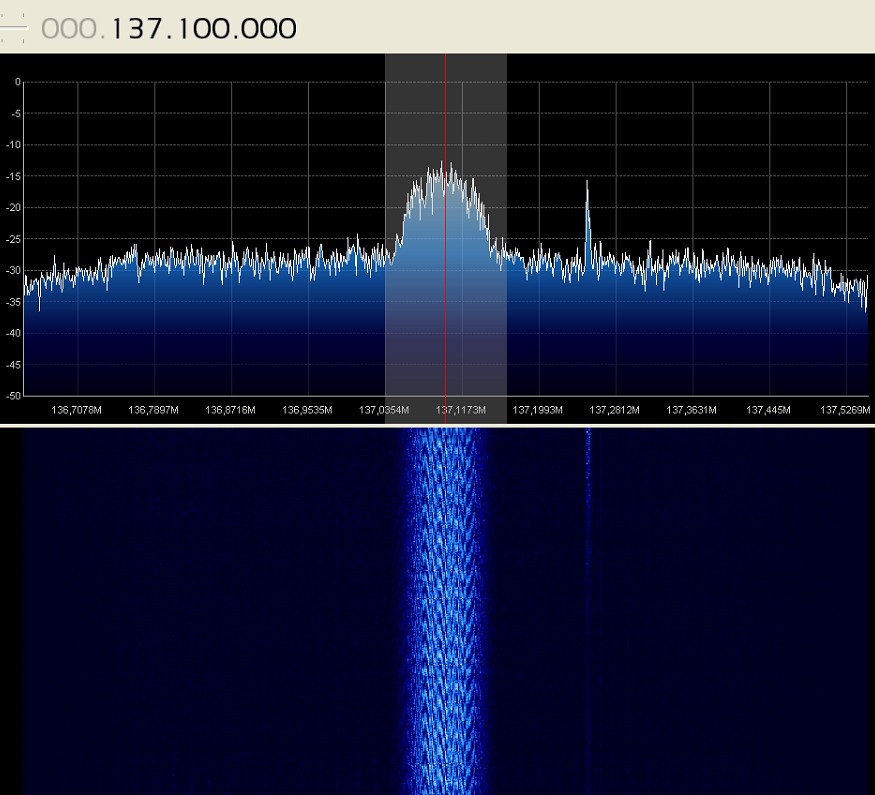The image size is (875, 795).
Task: Click the 137 MHz digits in frequency display
Action: point(137,29)
